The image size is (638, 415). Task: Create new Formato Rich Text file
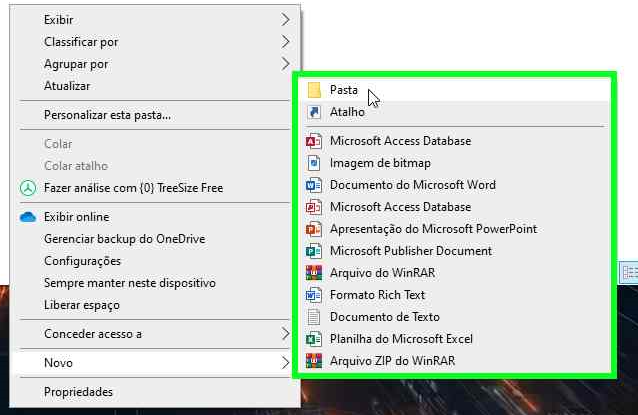click(x=454, y=295)
